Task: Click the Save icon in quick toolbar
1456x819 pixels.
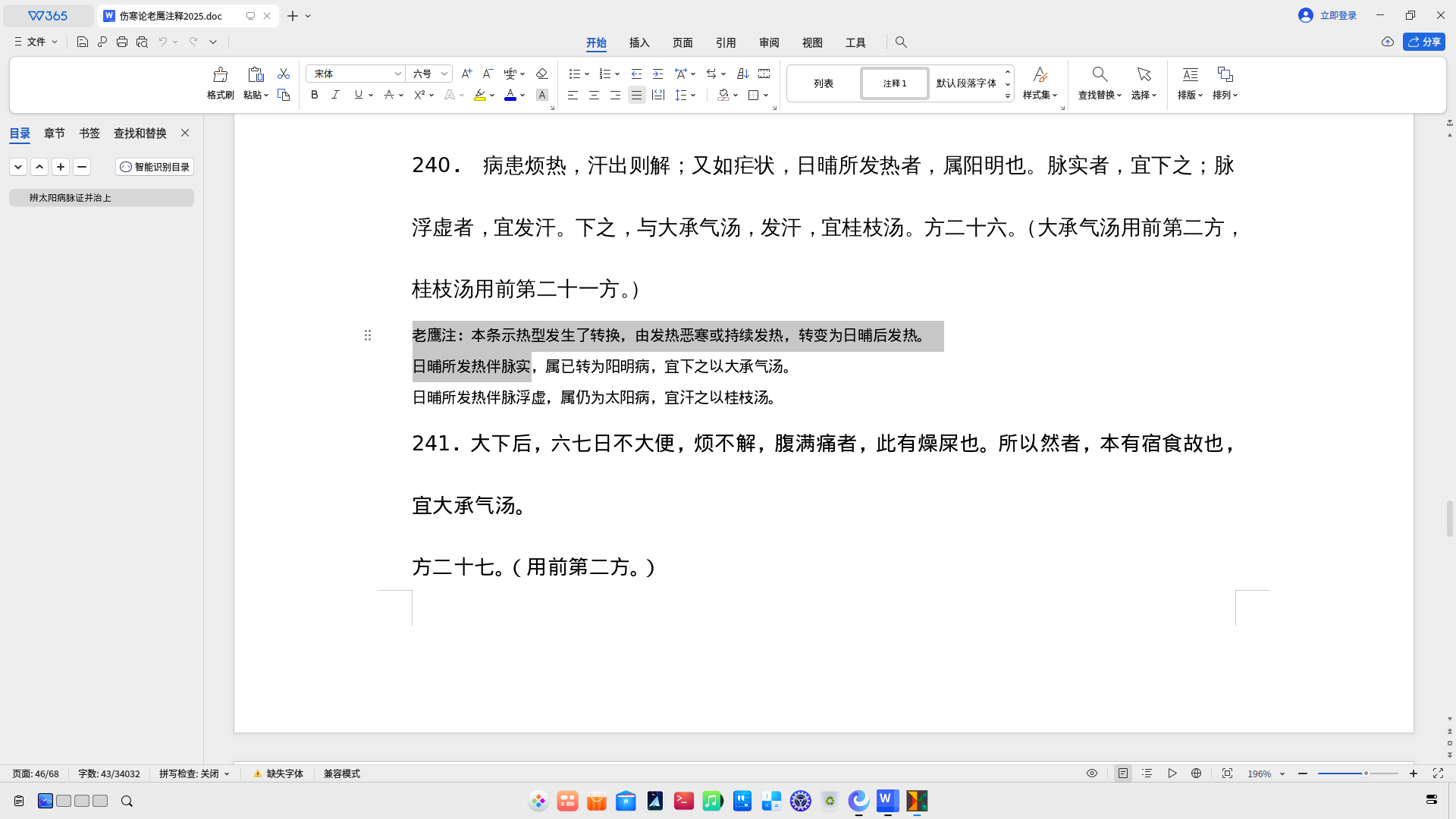Action: click(83, 42)
